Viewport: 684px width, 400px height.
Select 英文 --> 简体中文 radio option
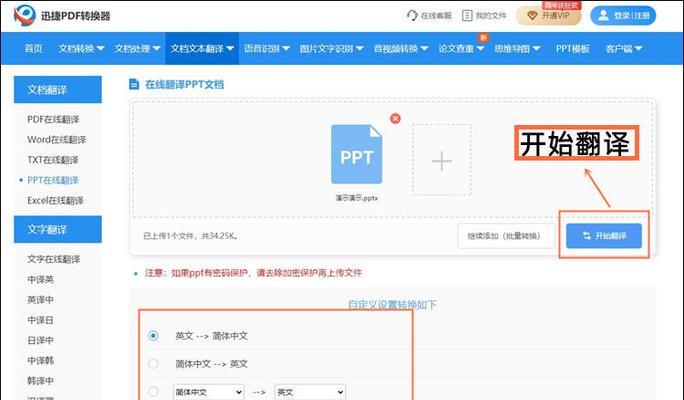pos(153,335)
